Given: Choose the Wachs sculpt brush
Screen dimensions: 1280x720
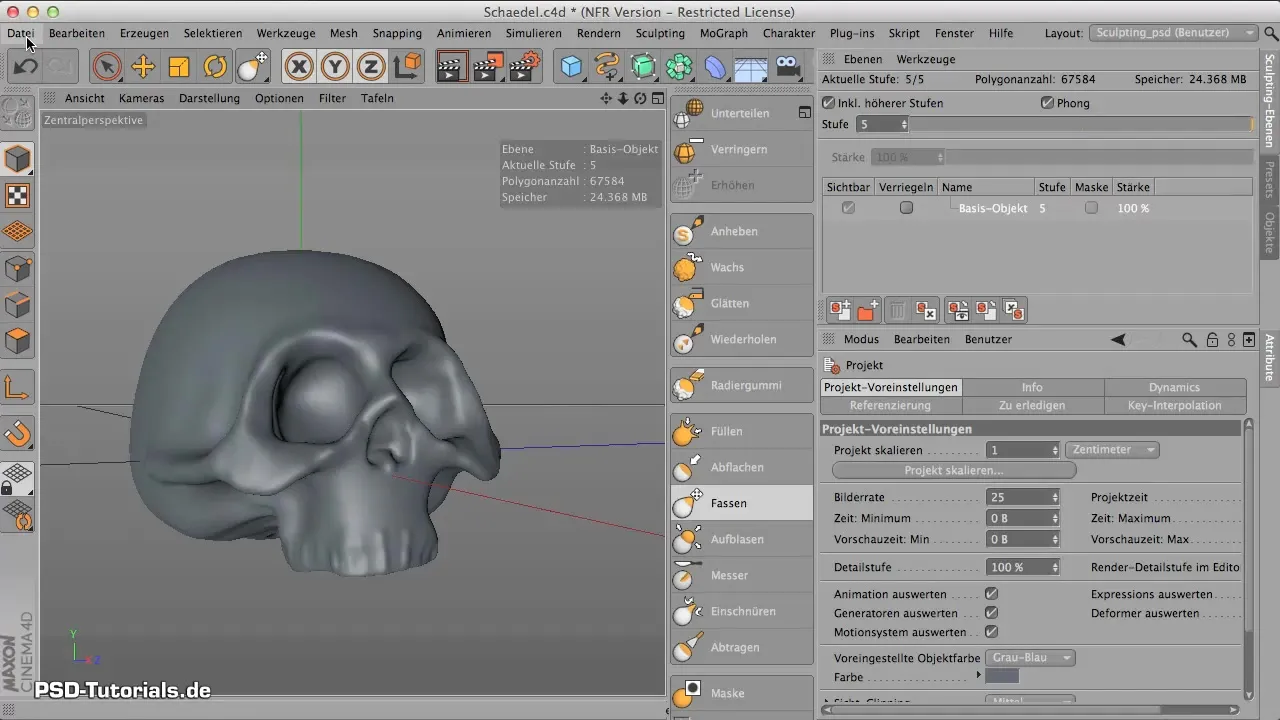Looking at the screenshot, I should click(741, 268).
